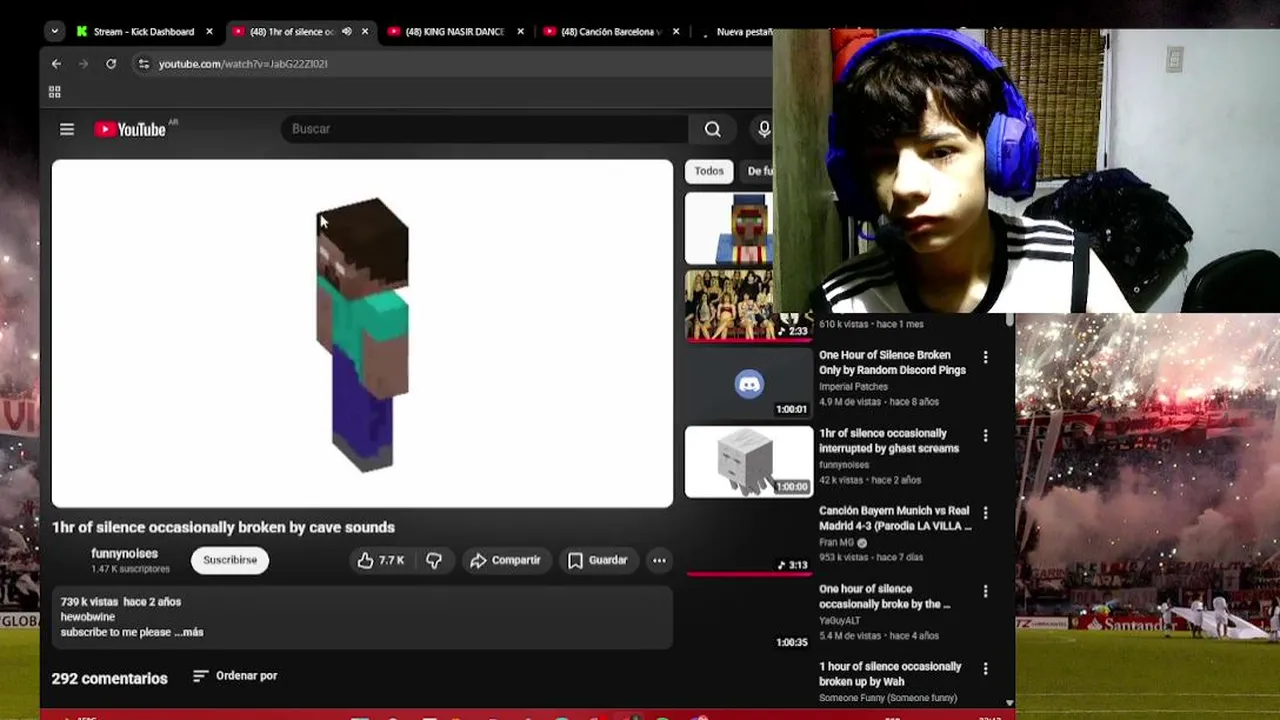Open YouTube hamburger guide menu
The width and height of the screenshot is (1280, 720).
tap(67, 129)
